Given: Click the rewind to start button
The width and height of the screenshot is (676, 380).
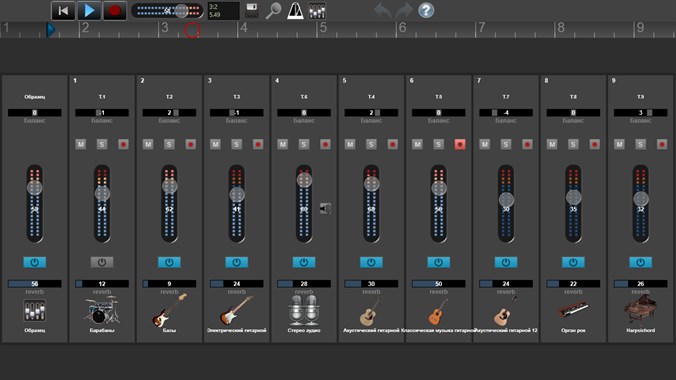Looking at the screenshot, I should click(63, 11).
